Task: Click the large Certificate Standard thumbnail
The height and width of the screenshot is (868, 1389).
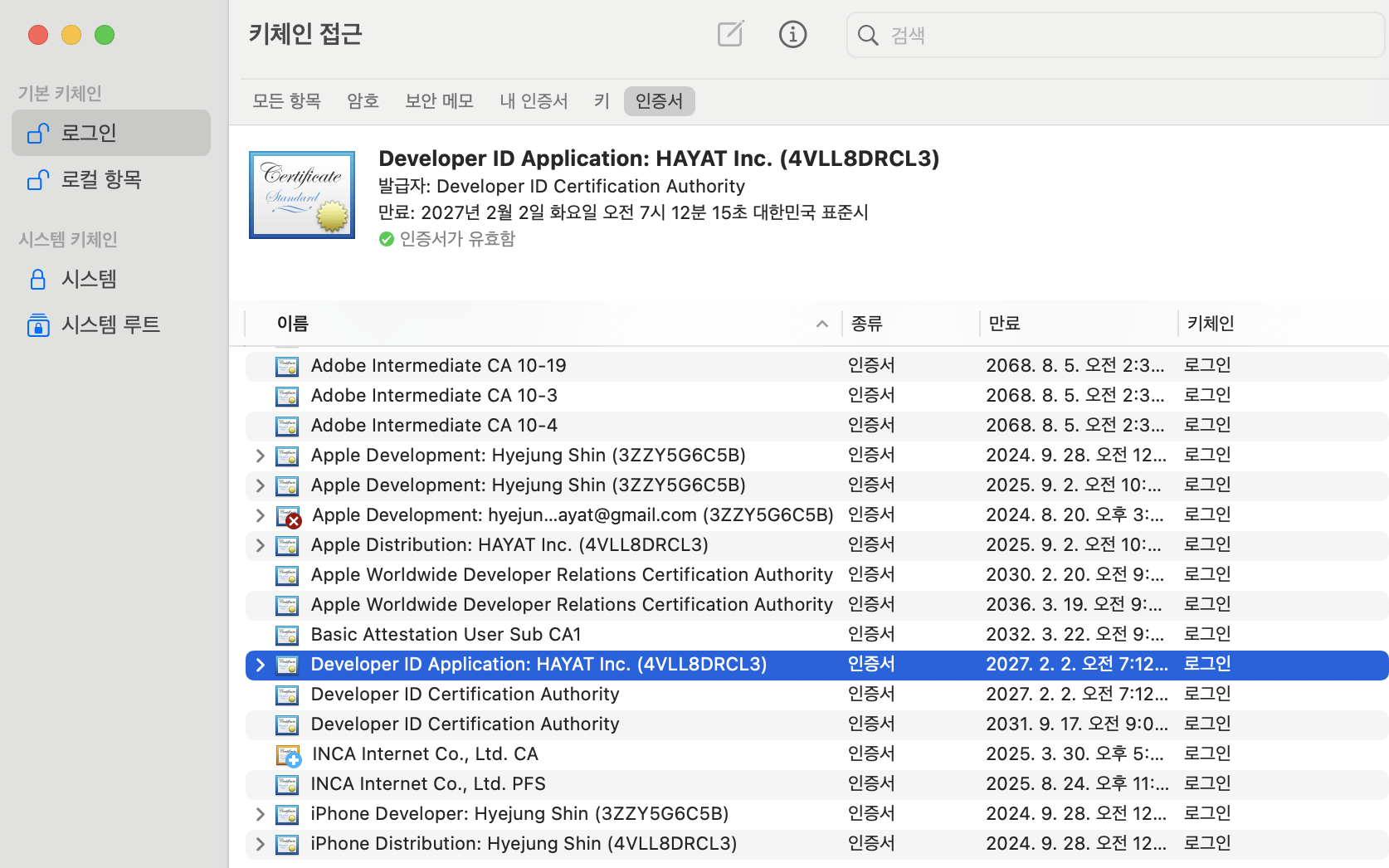Action: click(302, 195)
